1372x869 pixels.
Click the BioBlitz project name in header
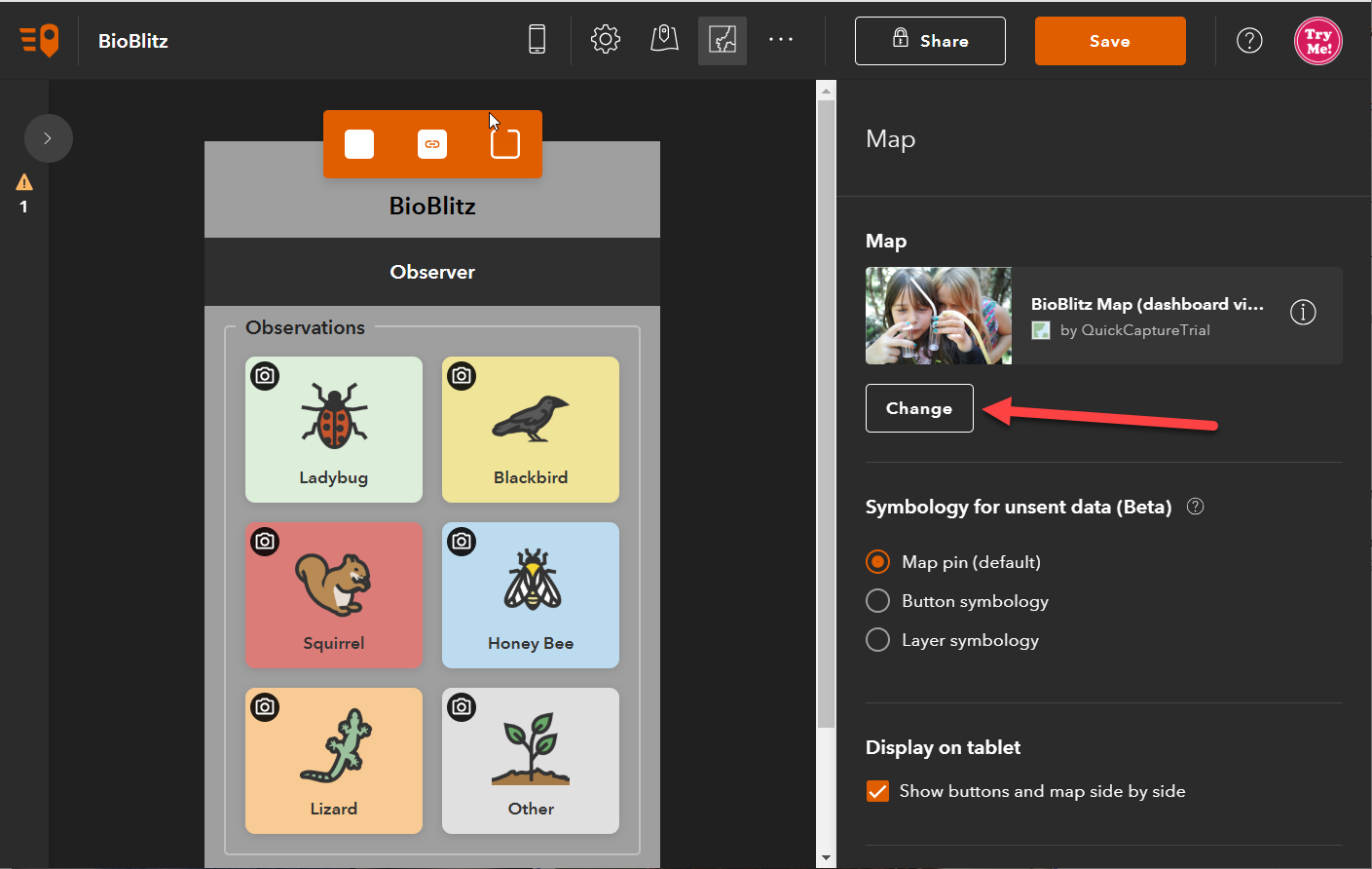[133, 41]
